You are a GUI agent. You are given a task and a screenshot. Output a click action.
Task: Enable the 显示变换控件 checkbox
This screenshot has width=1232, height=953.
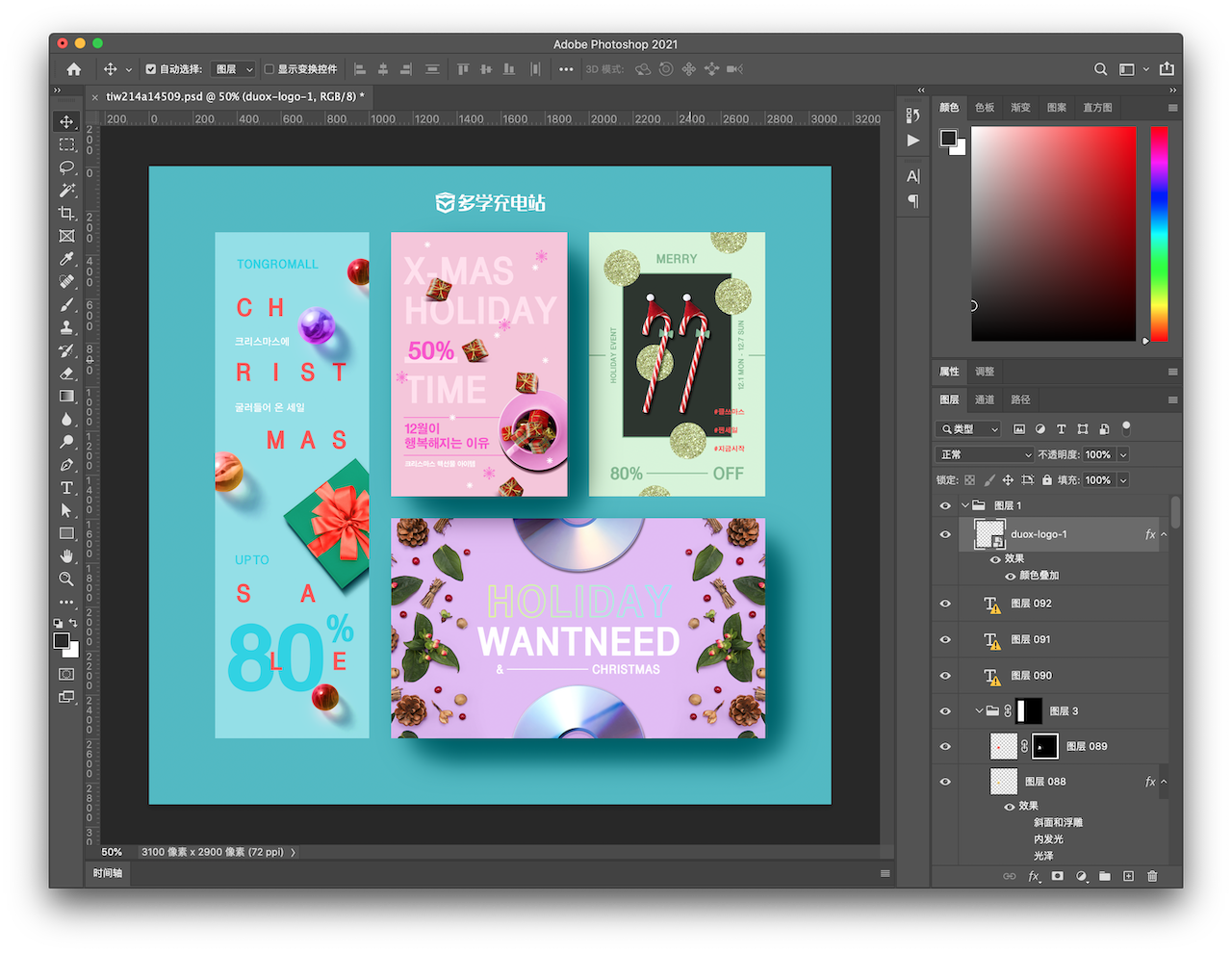point(269,69)
